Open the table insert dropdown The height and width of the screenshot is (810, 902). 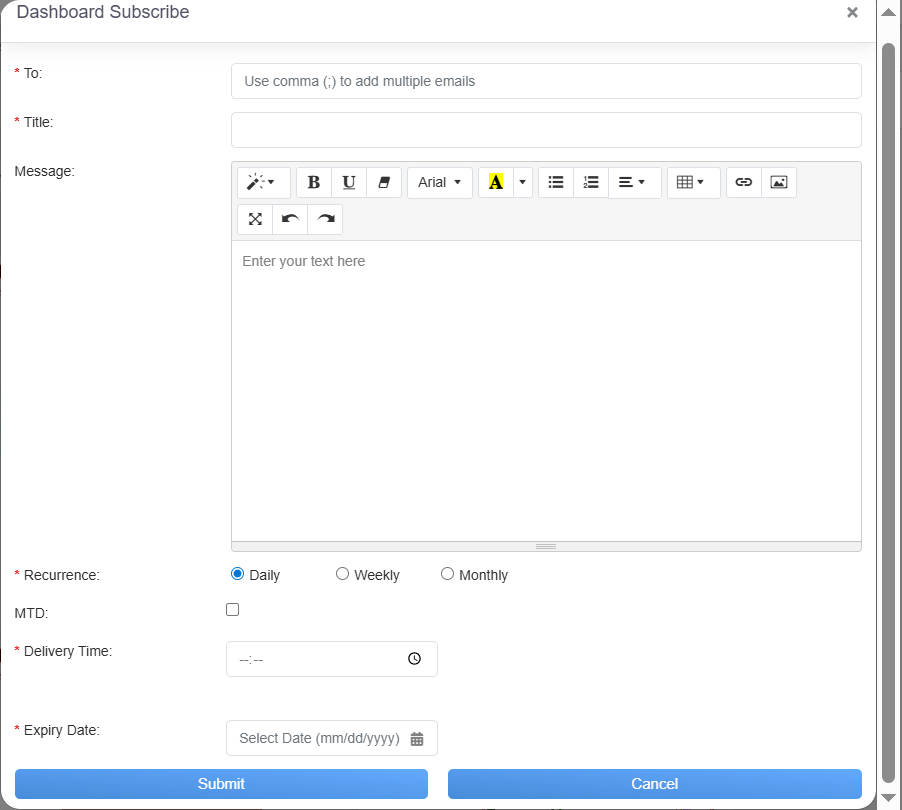(692, 182)
